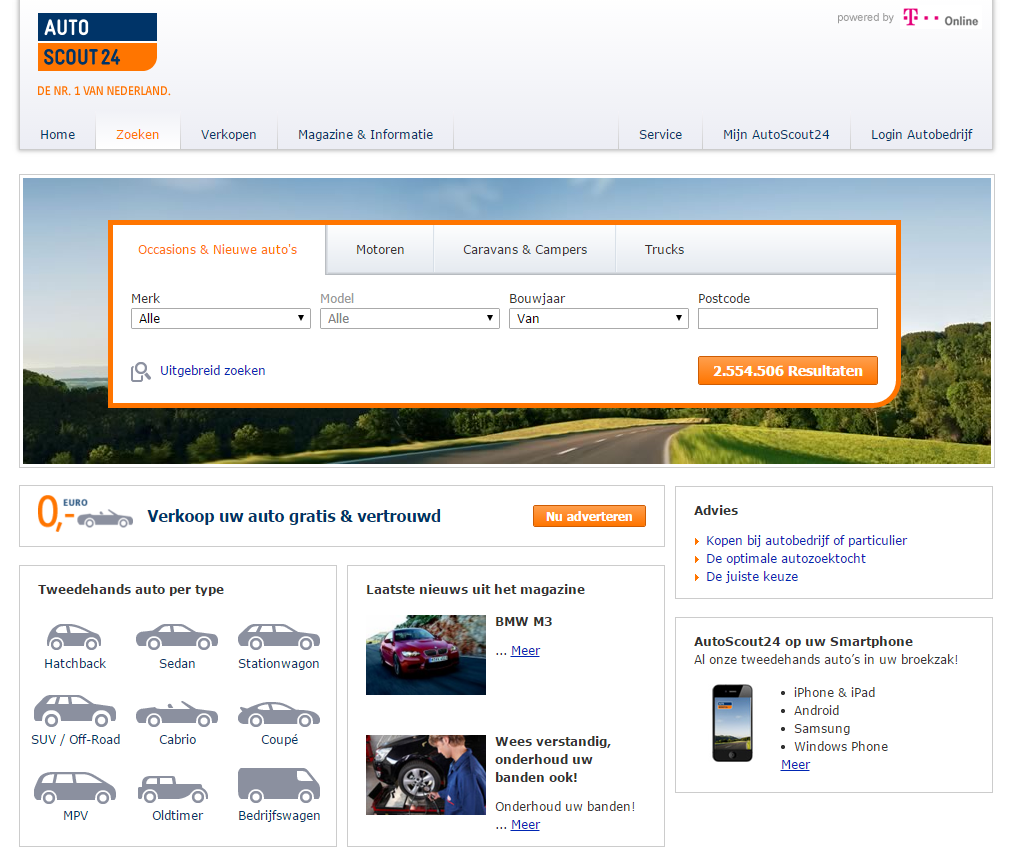This screenshot has width=1015, height=855.
Task: Open the BMW M3 article thumbnail
Action: click(425, 655)
